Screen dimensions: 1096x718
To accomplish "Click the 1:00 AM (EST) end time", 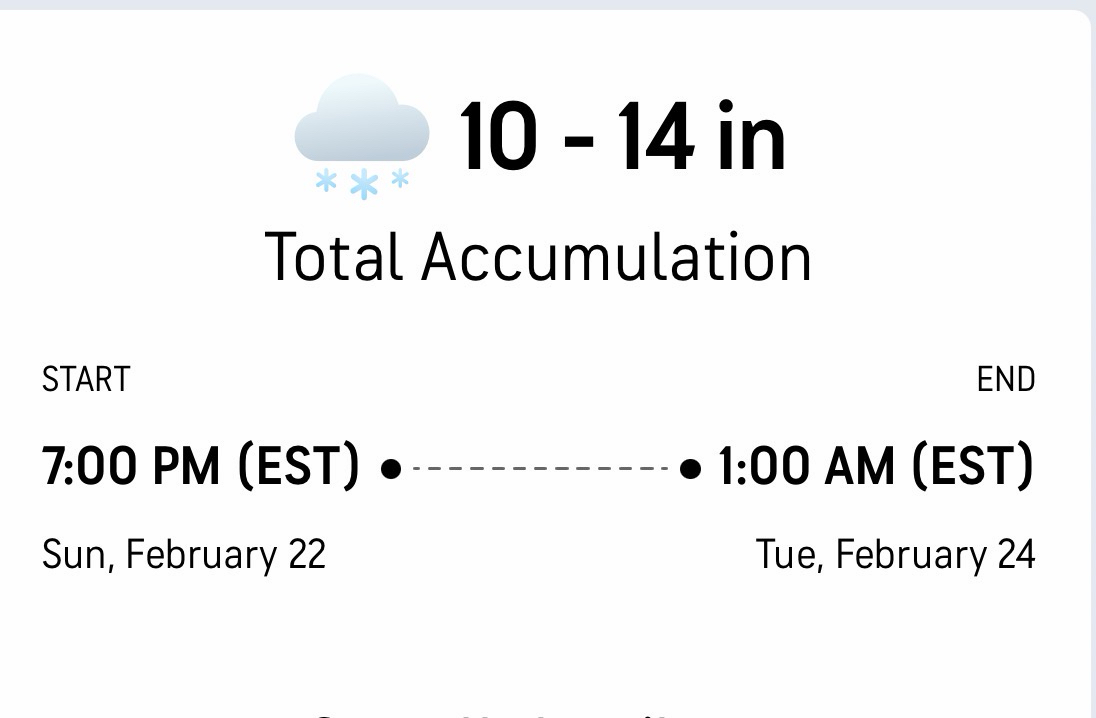I will click(x=876, y=466).
